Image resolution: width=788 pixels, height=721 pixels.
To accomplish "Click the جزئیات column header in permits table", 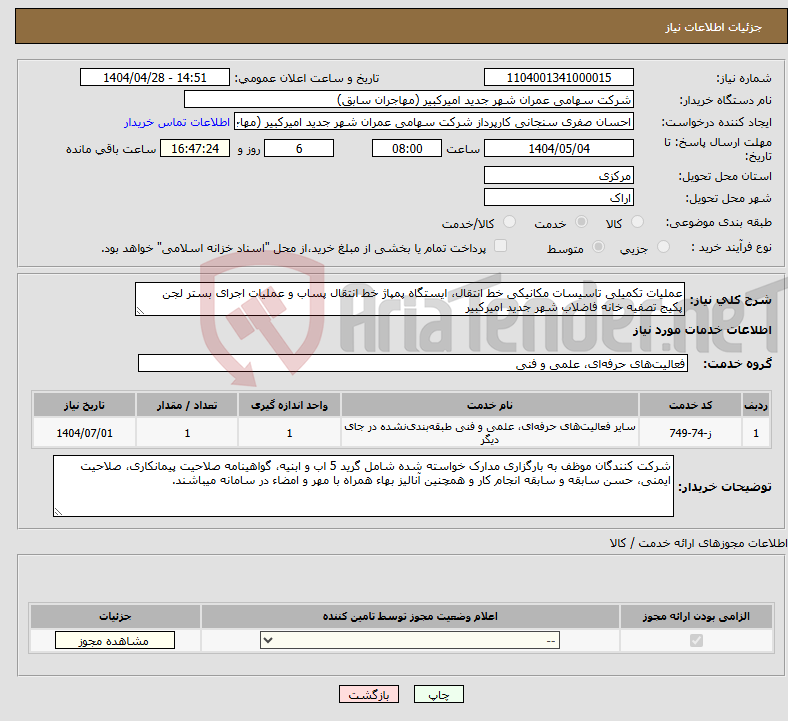I will 115,616.
